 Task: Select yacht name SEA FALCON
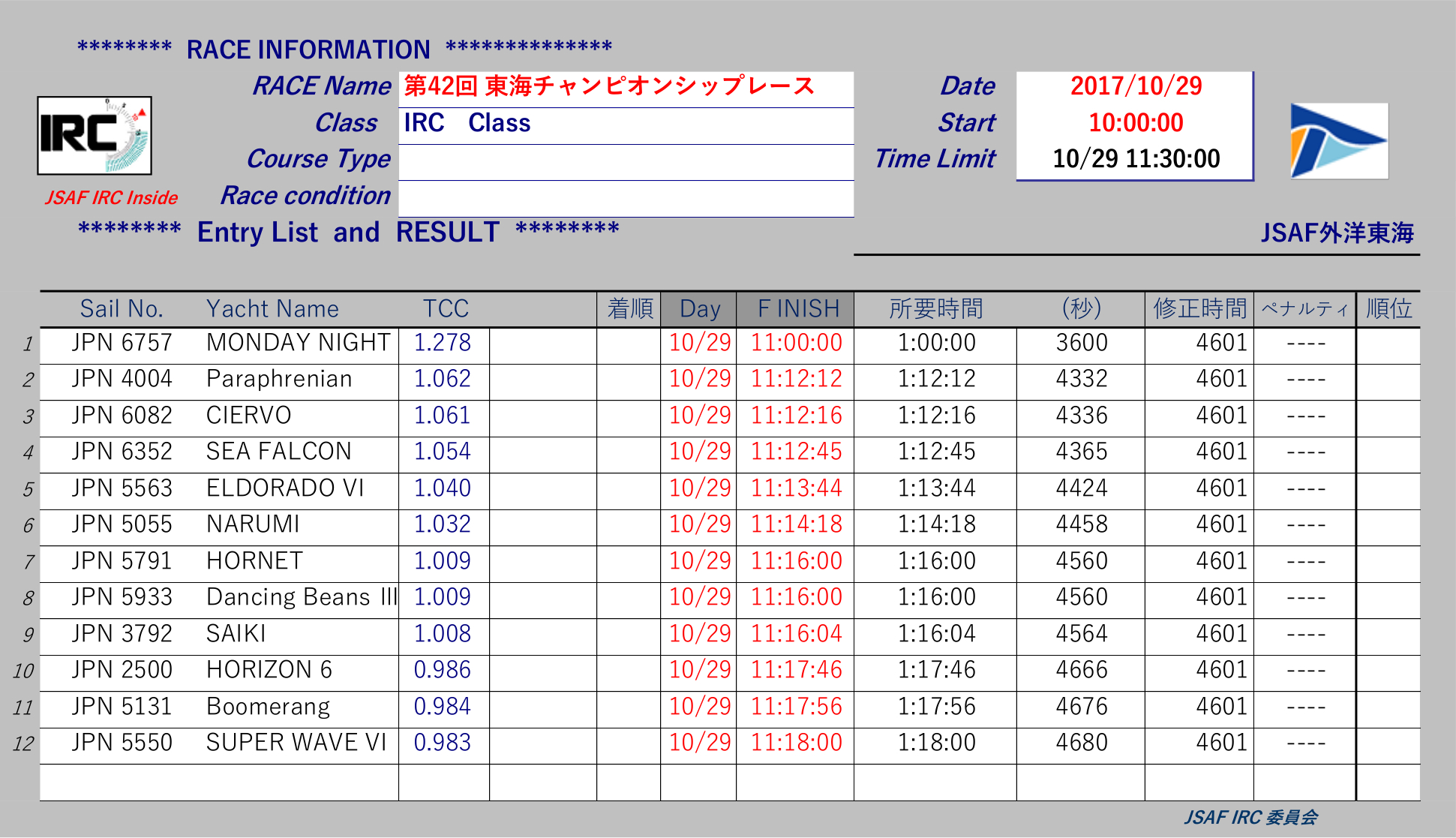(x=278, y=452)
